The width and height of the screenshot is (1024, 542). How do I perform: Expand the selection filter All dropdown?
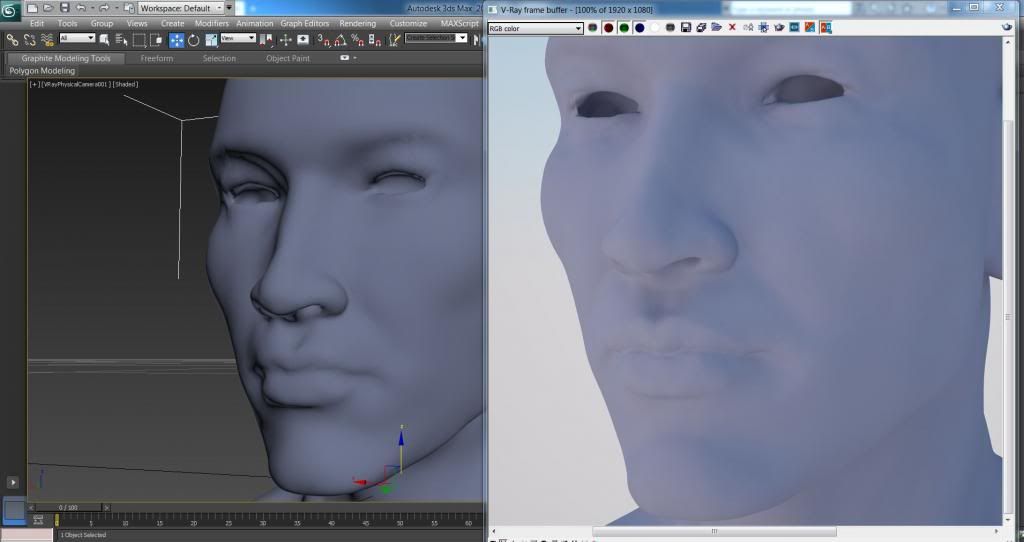(x=77, y=39)
